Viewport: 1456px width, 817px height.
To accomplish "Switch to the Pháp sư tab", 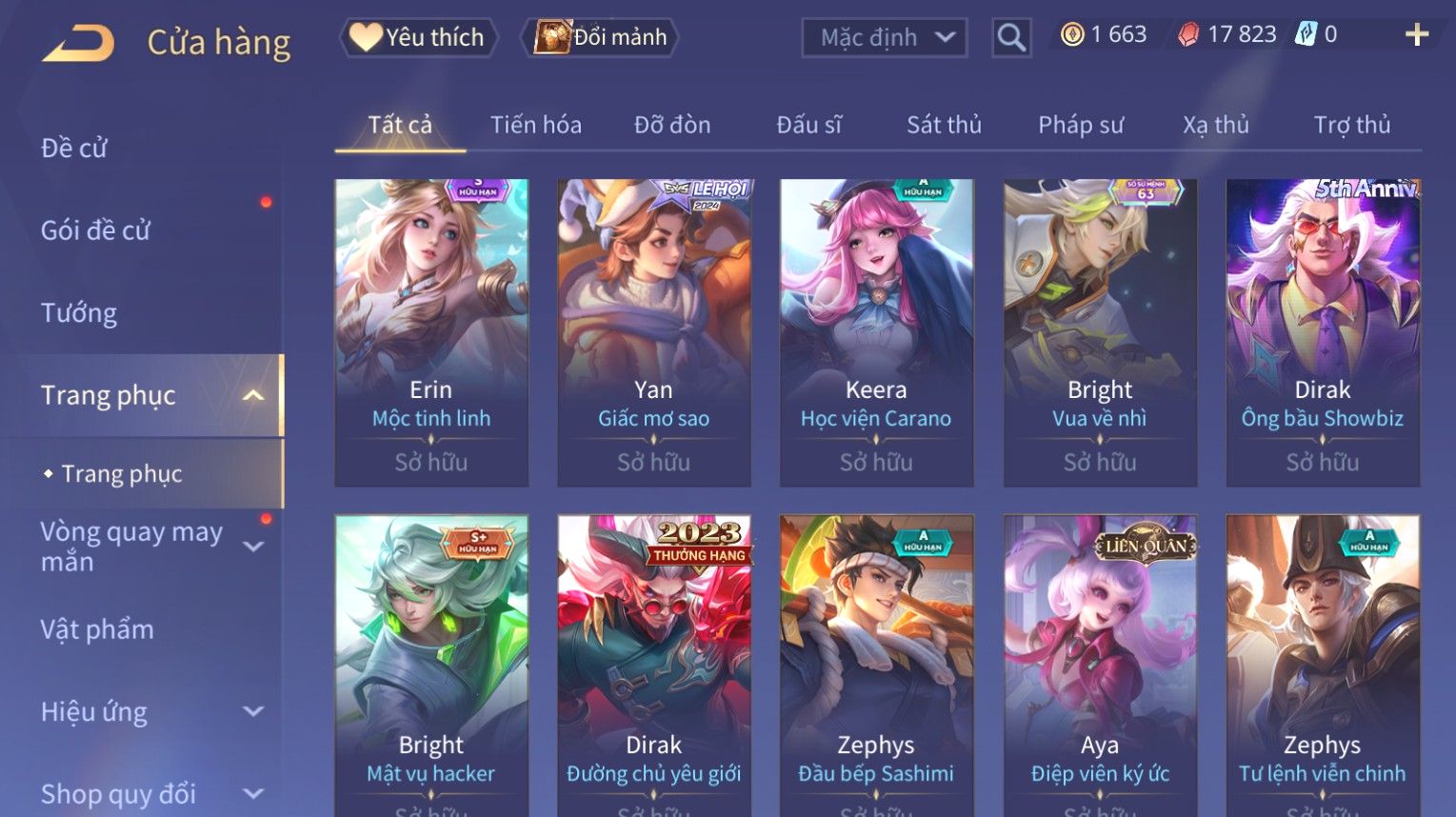I will pos(1081,125).
